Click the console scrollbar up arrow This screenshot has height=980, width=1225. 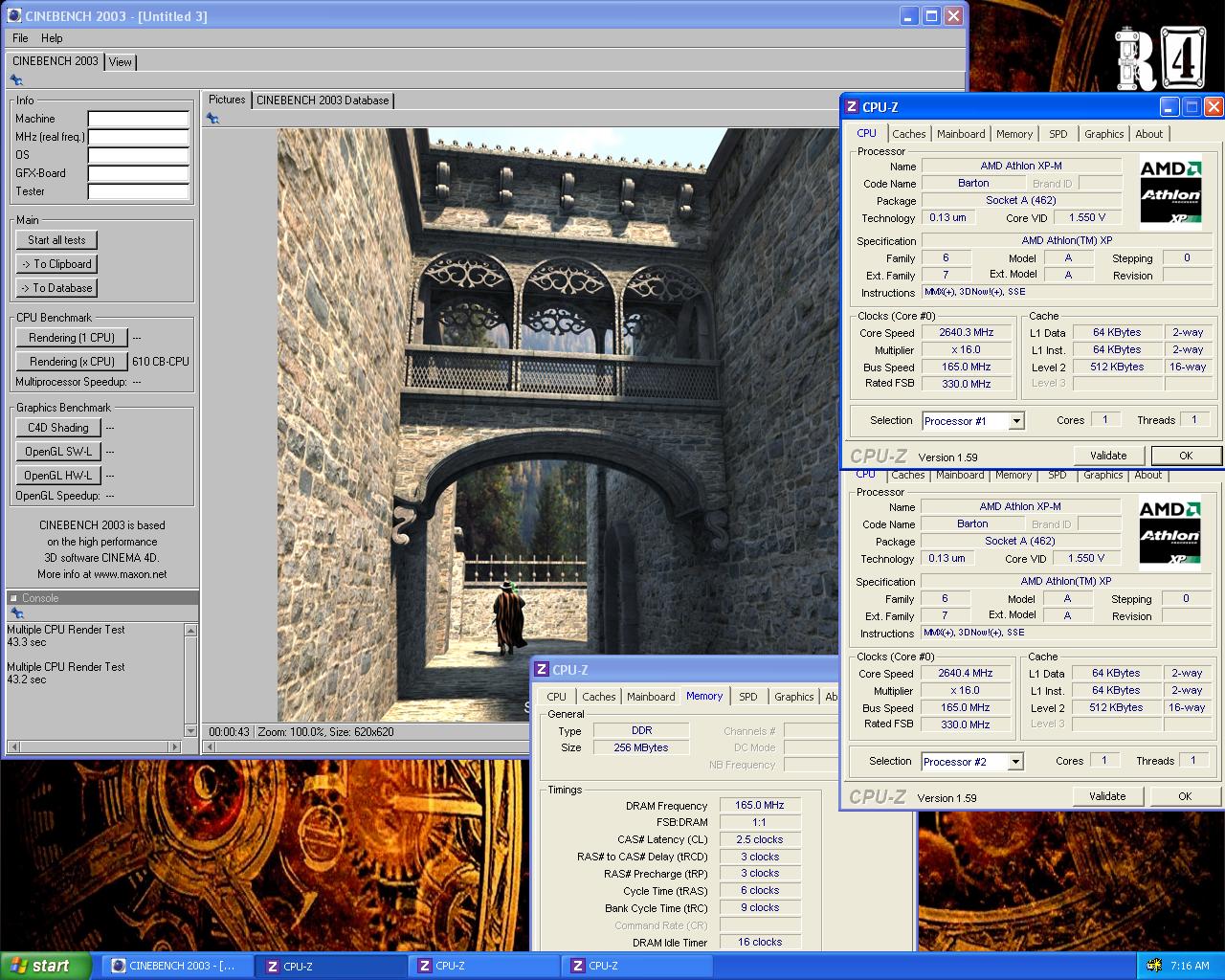click(x=190, y=630)
